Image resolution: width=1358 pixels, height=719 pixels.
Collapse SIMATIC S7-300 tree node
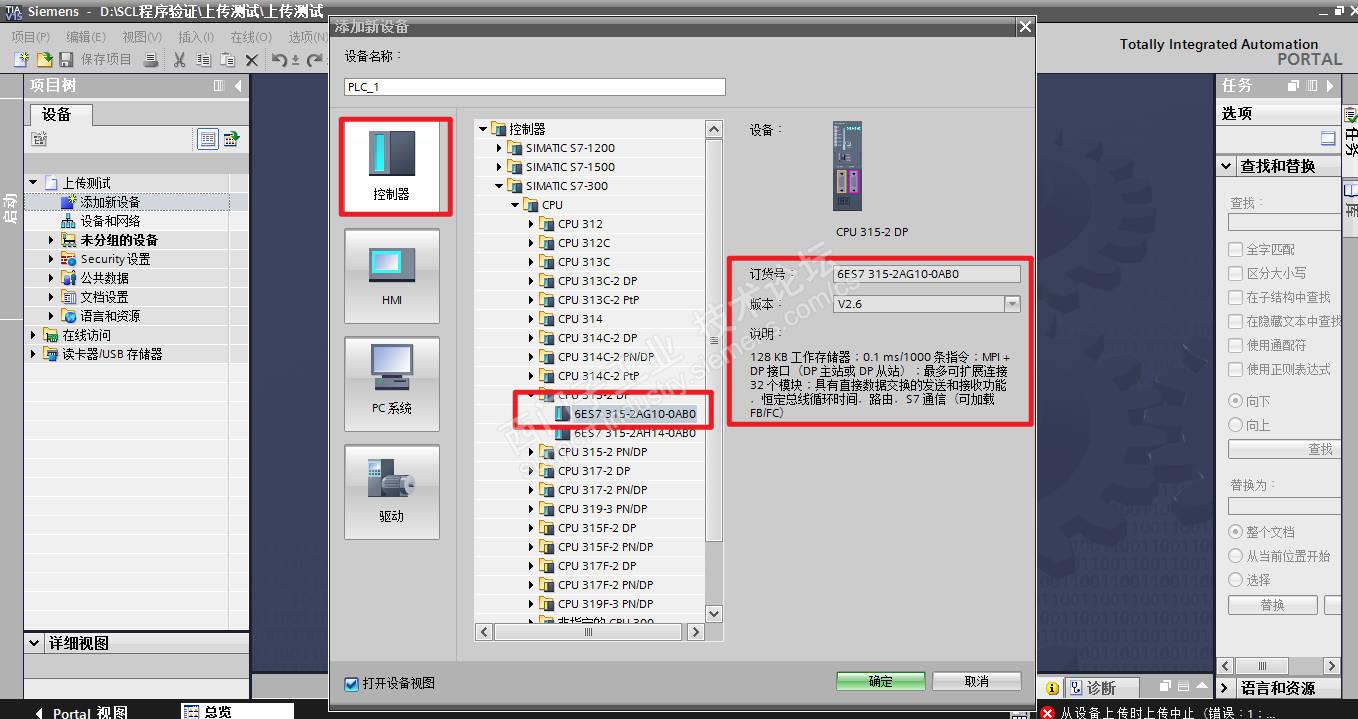pos(499,186)
